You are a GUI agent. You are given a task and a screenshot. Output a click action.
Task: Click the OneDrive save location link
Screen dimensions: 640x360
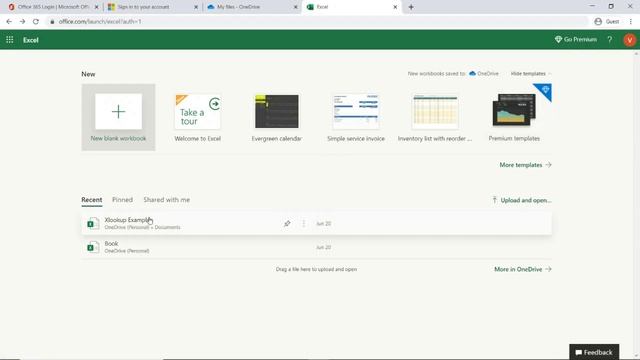coord(484,73)
